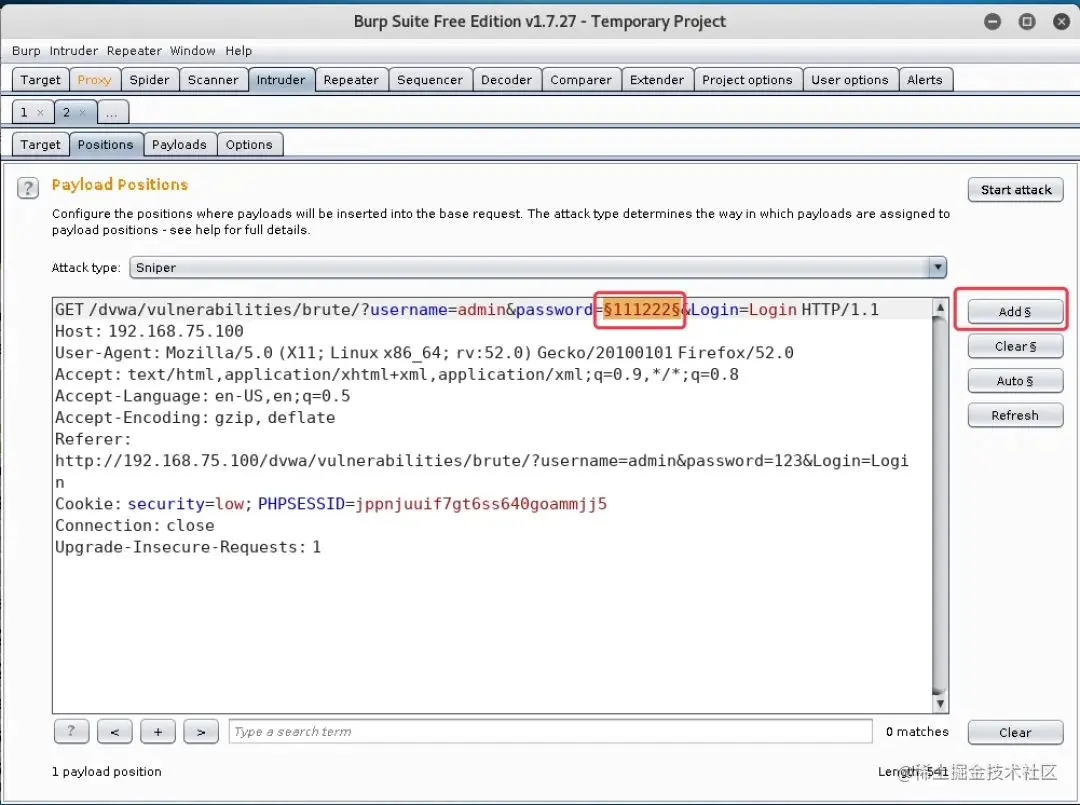Click the PHPSESSID cookie value
This screenshot has width=1080, height=805.
point(481,504)
